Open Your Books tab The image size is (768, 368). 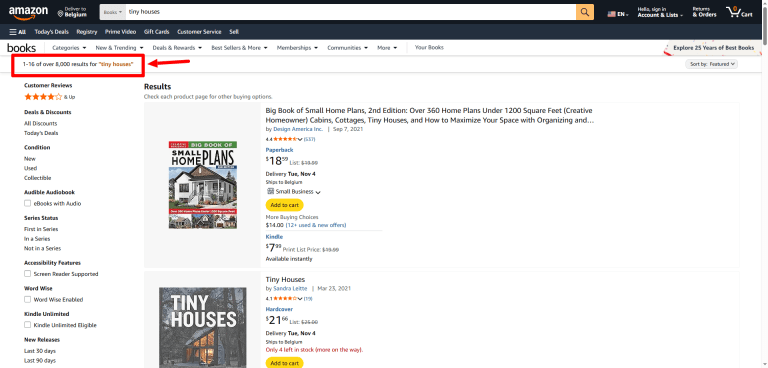click(429, 48)
